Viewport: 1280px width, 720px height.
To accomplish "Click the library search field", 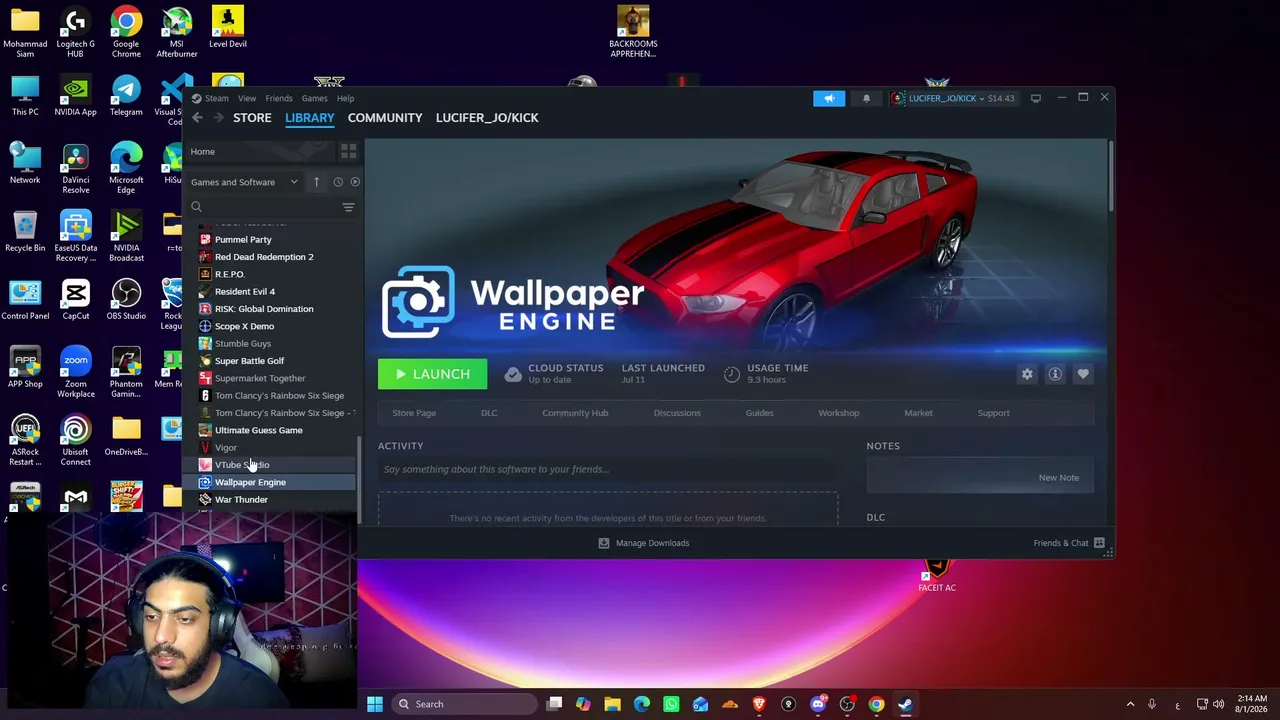I will (x=262, y=207).
